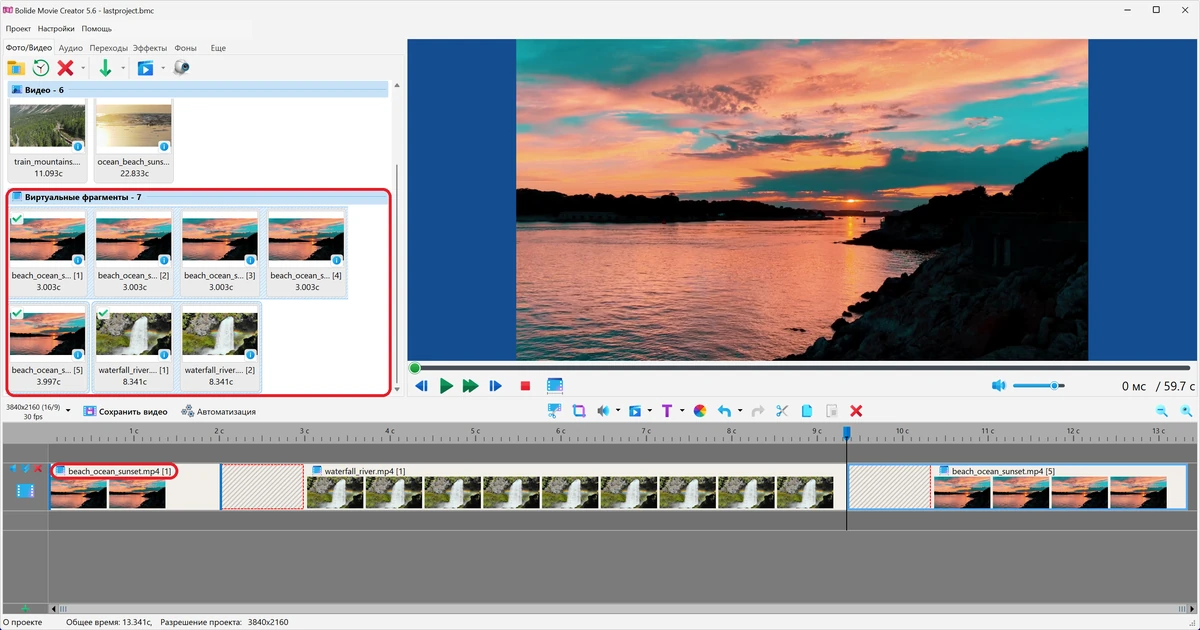Click the scissors cut tool

pos(782,411)
